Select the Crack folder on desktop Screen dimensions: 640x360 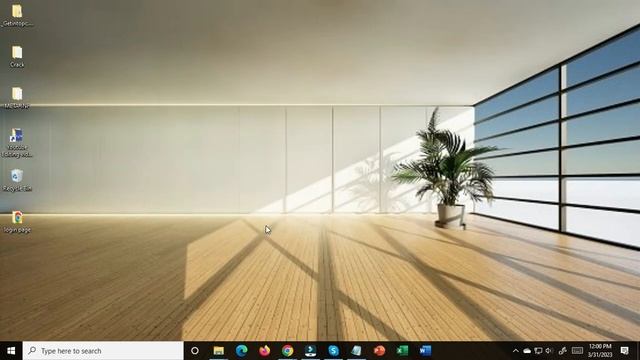click(x=17, y=57)
